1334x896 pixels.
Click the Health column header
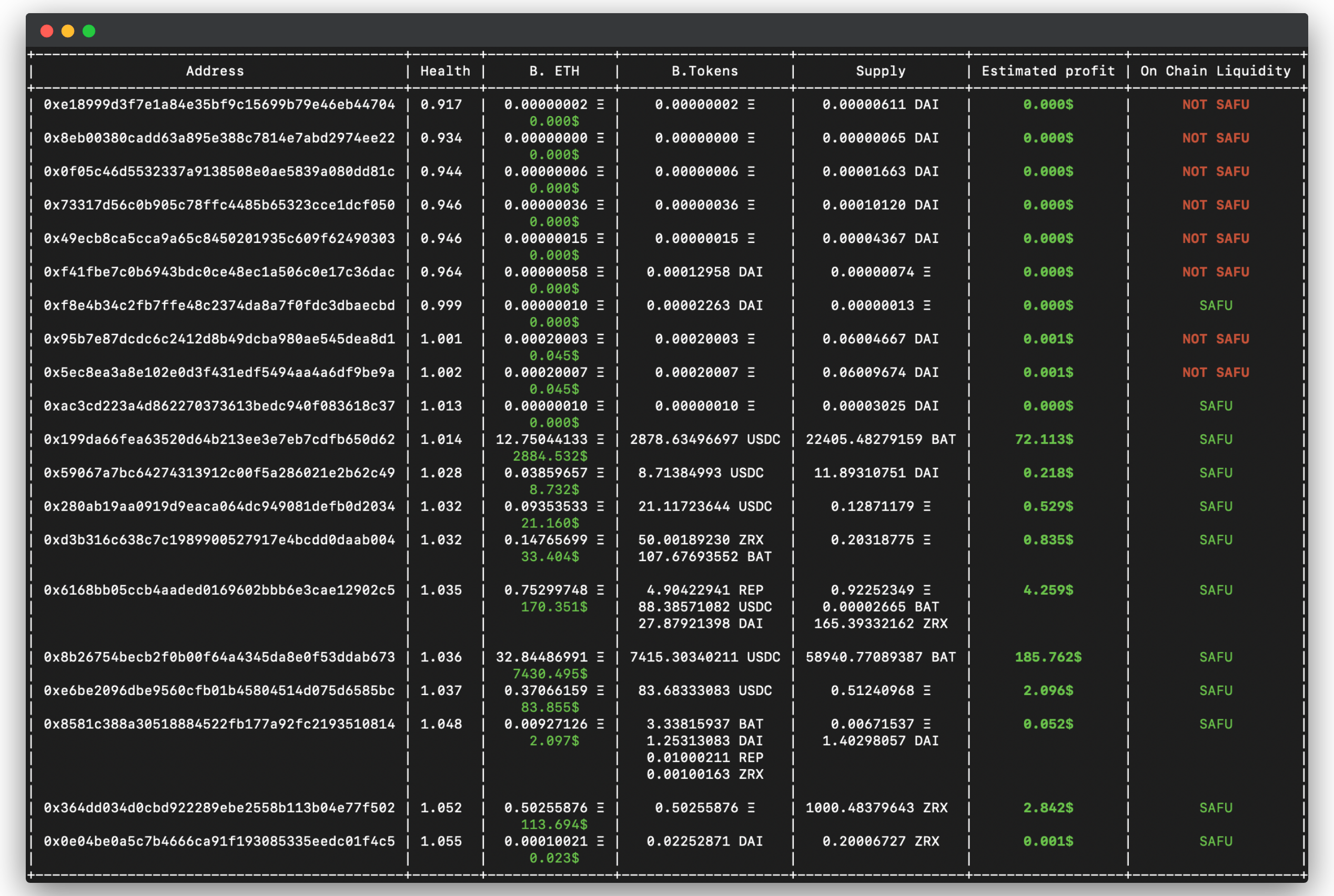445,71
